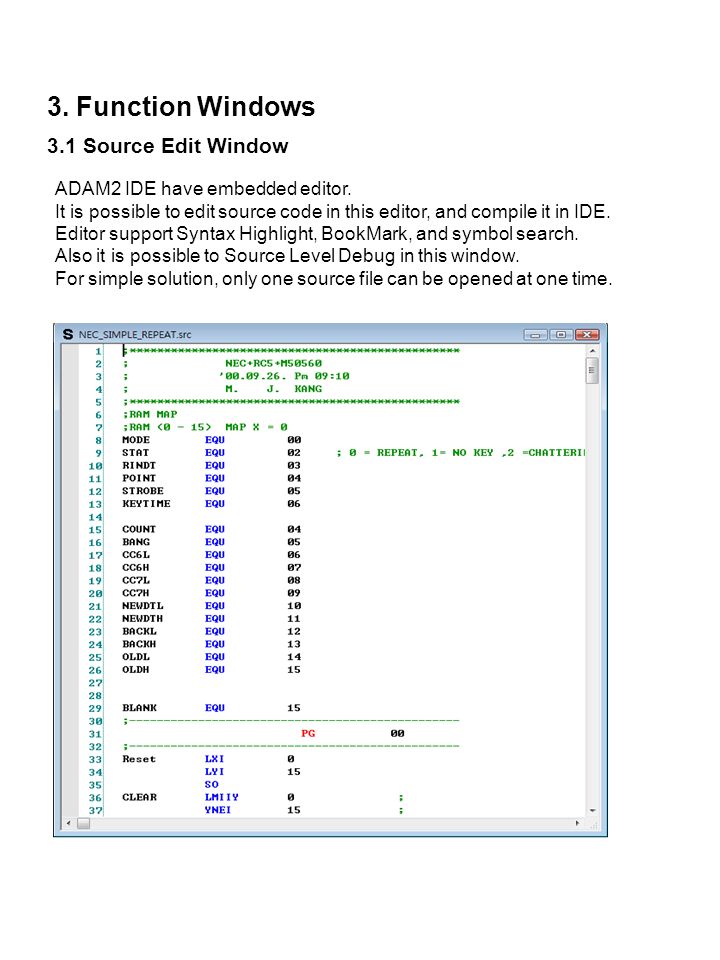Click line number 14 in the gutter
This screenshot has width=720, height=960.
pos(95,517)
